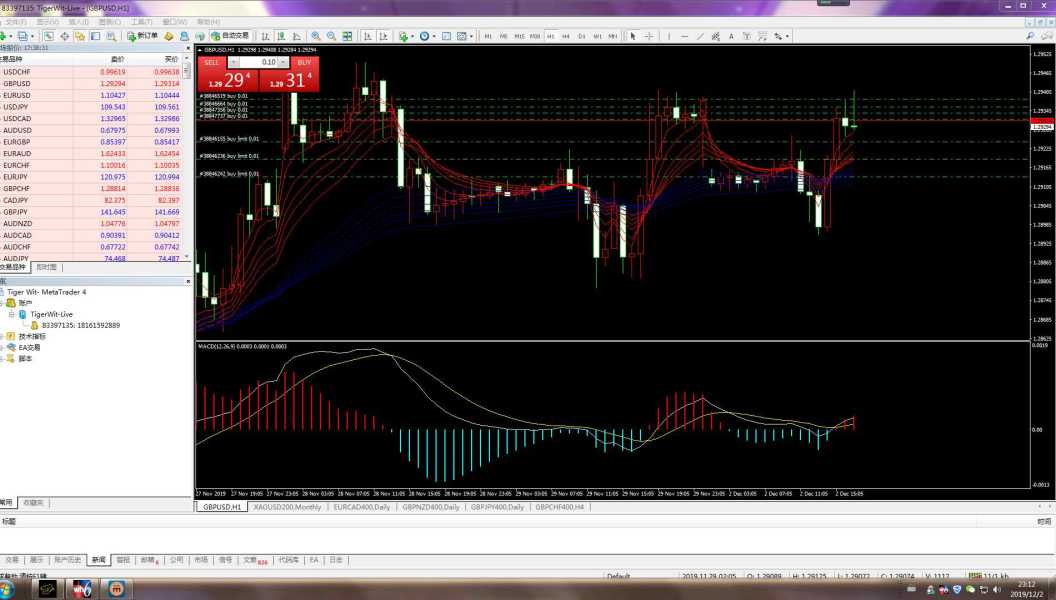Viewport: 1056px width, 600px height.
Task: Select the text label 'A' tool
Action: coord(731,36)
